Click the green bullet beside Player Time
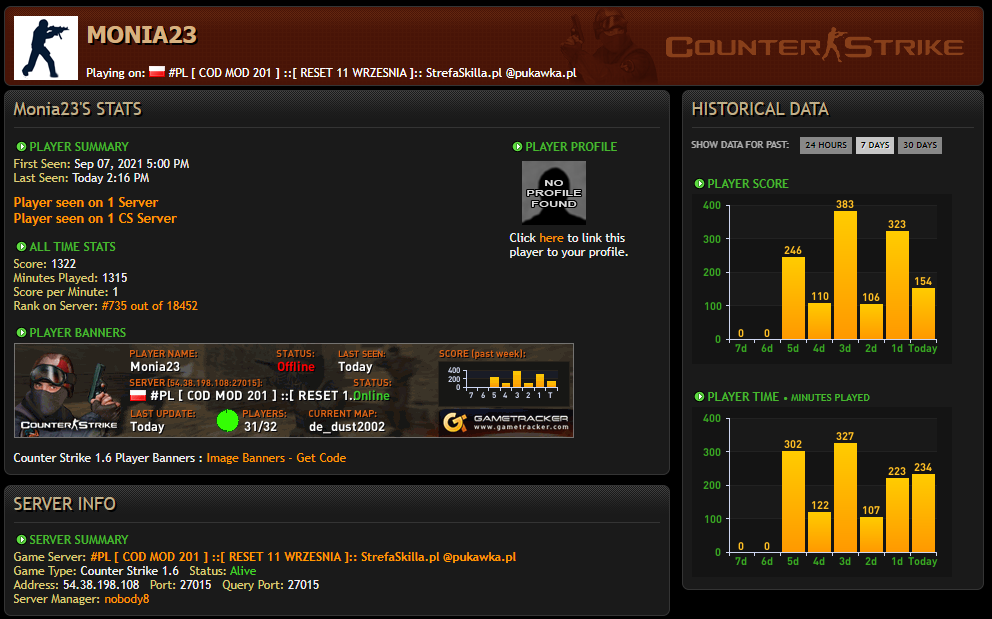The width and height of the screenshot is (992, 619). click(699, 397)
